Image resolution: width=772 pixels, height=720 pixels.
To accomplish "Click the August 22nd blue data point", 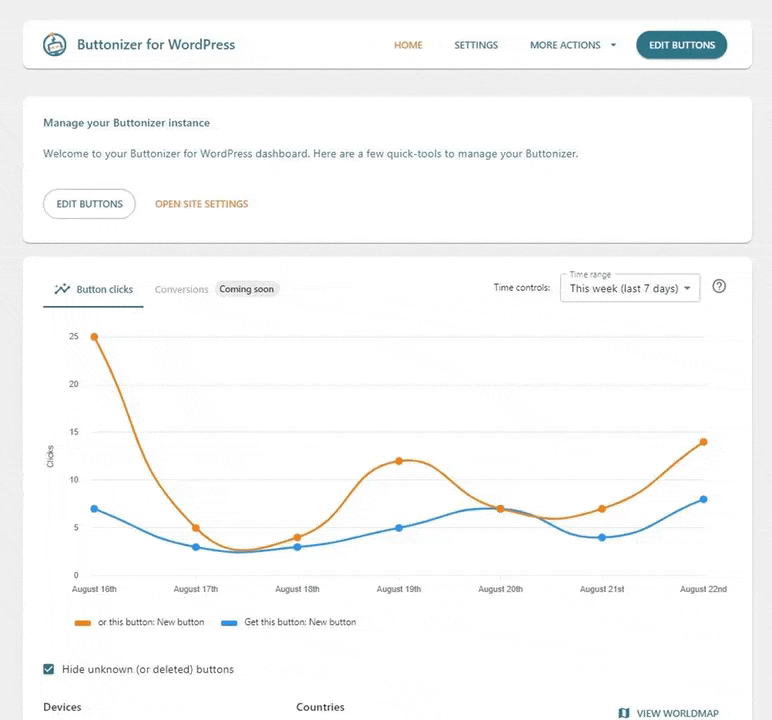I will pos(704,499).
